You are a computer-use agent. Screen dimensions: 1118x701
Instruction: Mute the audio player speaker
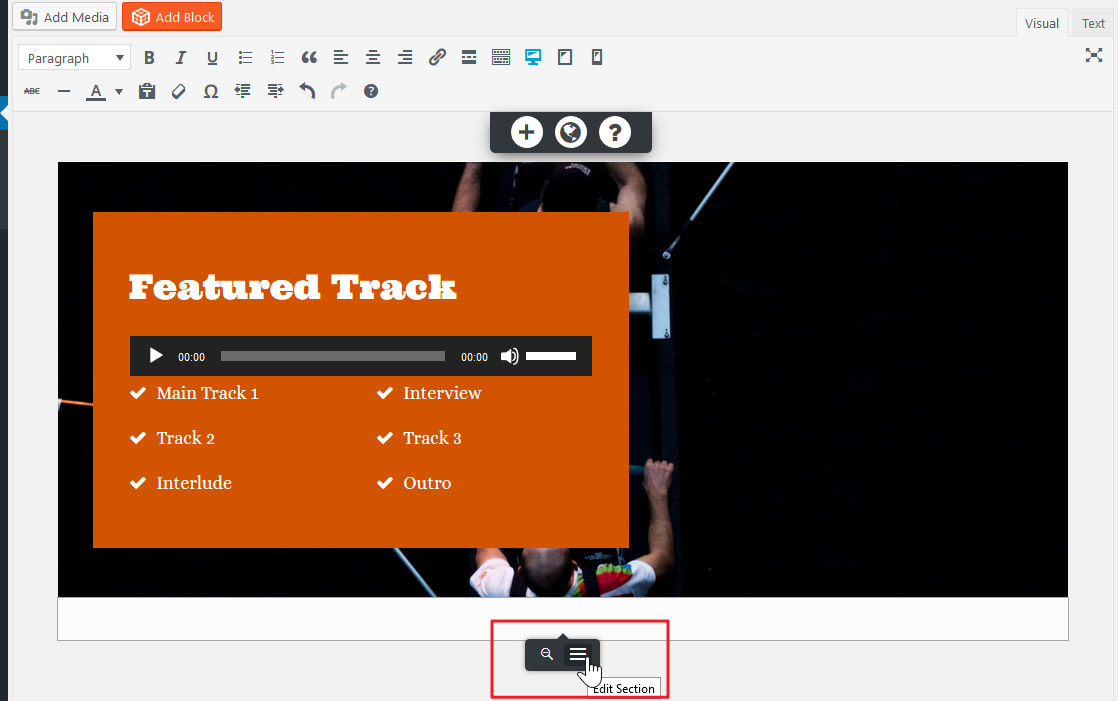coord(509,356)
